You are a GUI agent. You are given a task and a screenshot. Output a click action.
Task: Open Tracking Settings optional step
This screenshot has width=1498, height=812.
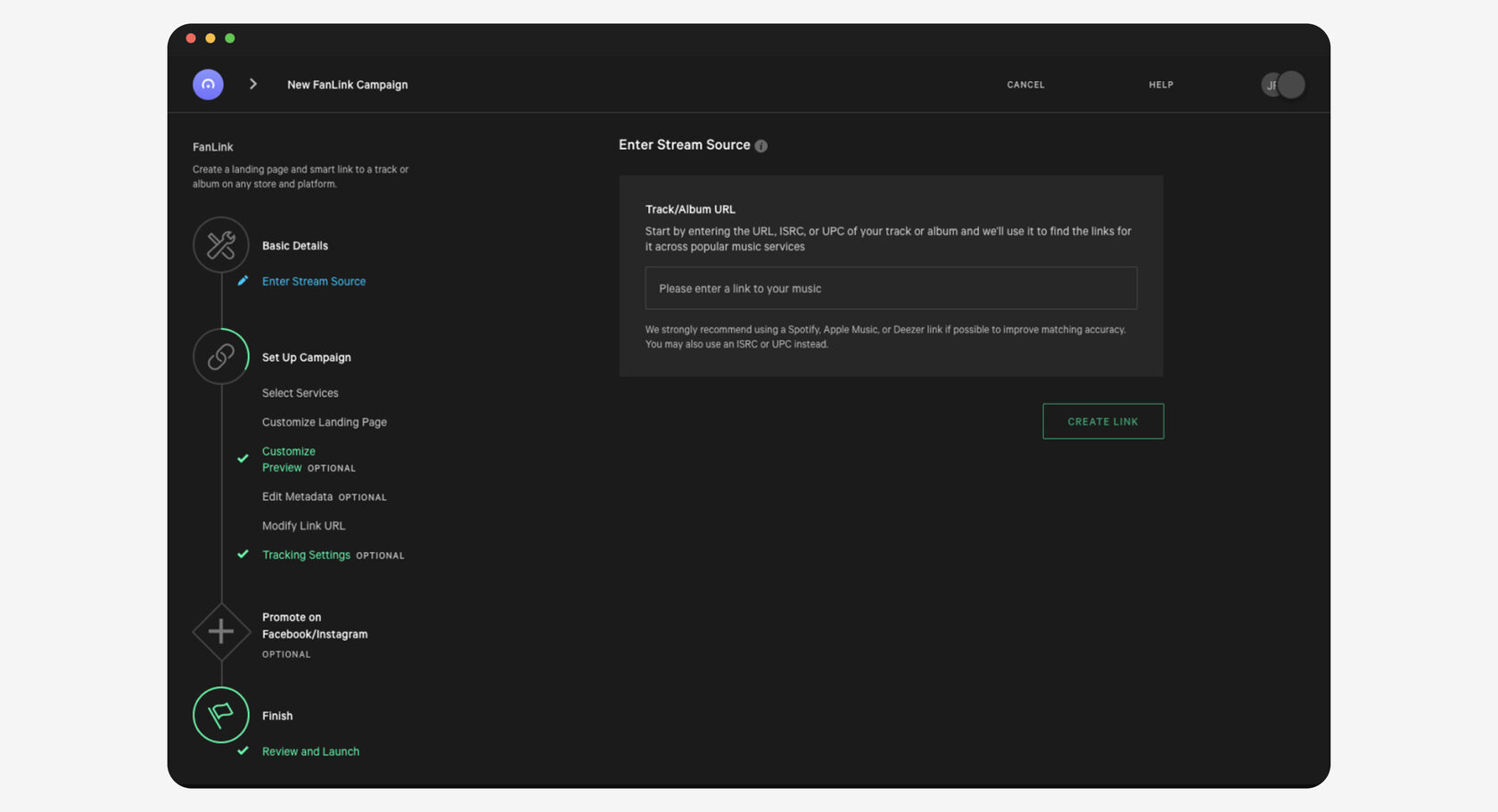coord(306,555)
